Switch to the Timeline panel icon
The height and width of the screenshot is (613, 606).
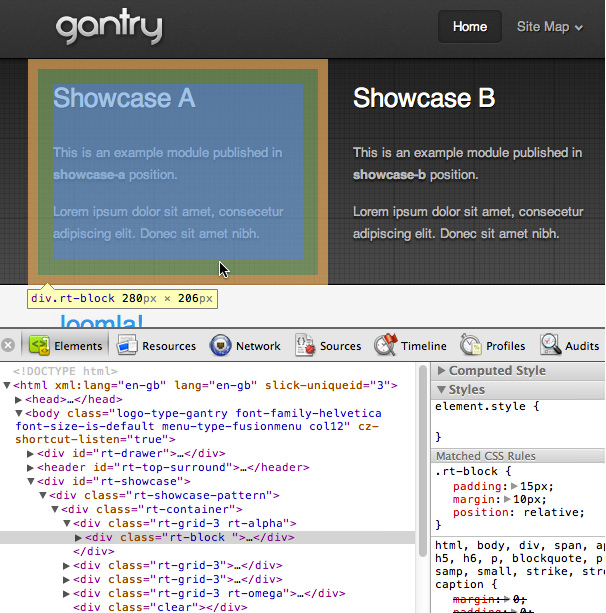pyautogui.click(x=386, y=346)
